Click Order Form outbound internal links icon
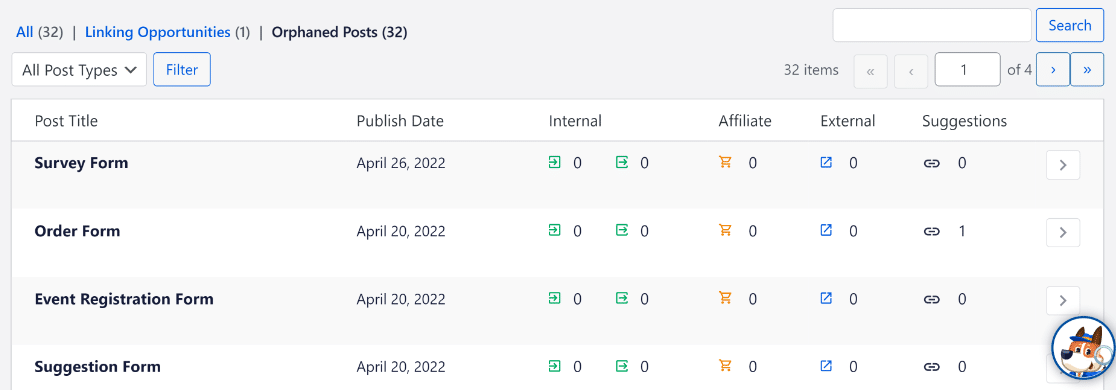The height and width of the screenshot is (390, 1116). [x=622, y=231]
